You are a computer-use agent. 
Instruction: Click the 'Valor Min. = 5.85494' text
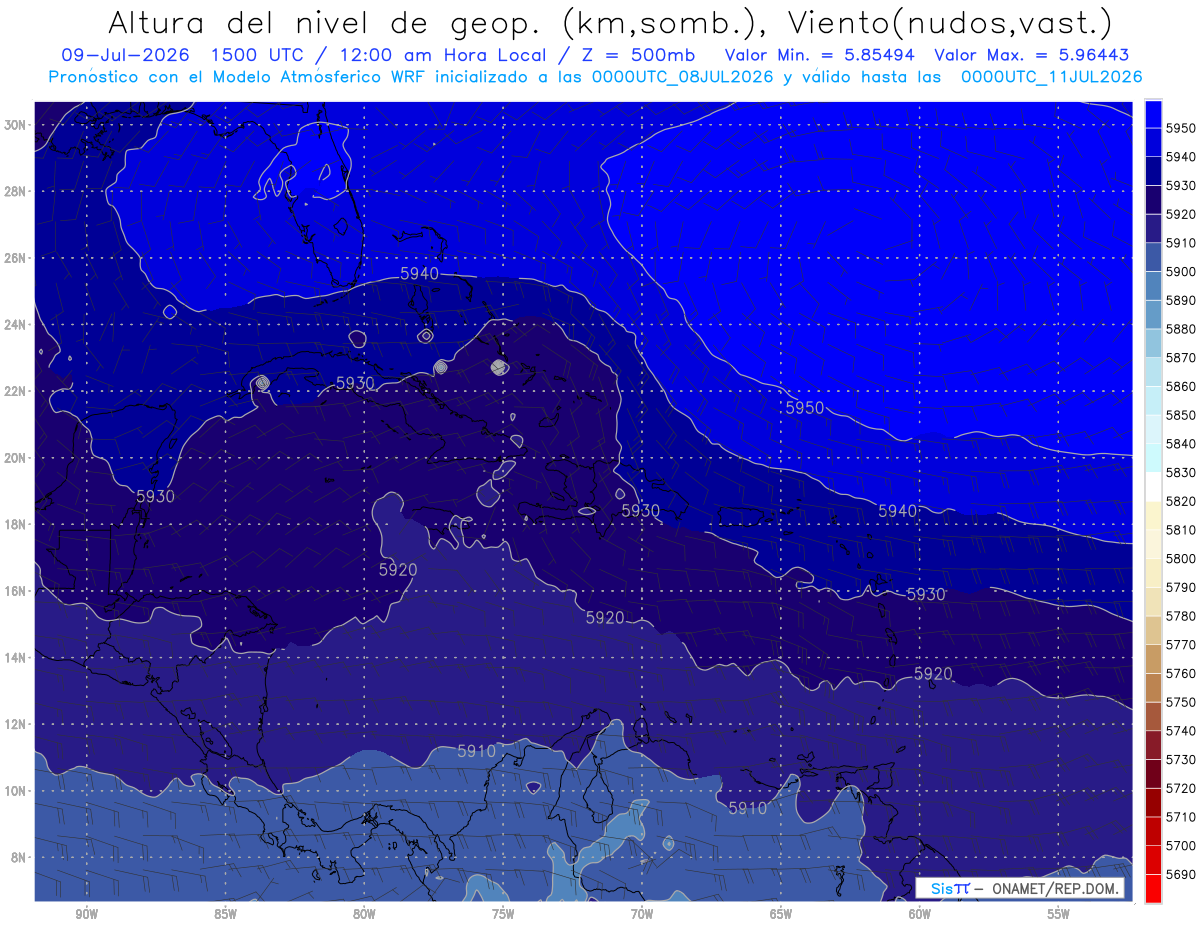click(822, 56)
